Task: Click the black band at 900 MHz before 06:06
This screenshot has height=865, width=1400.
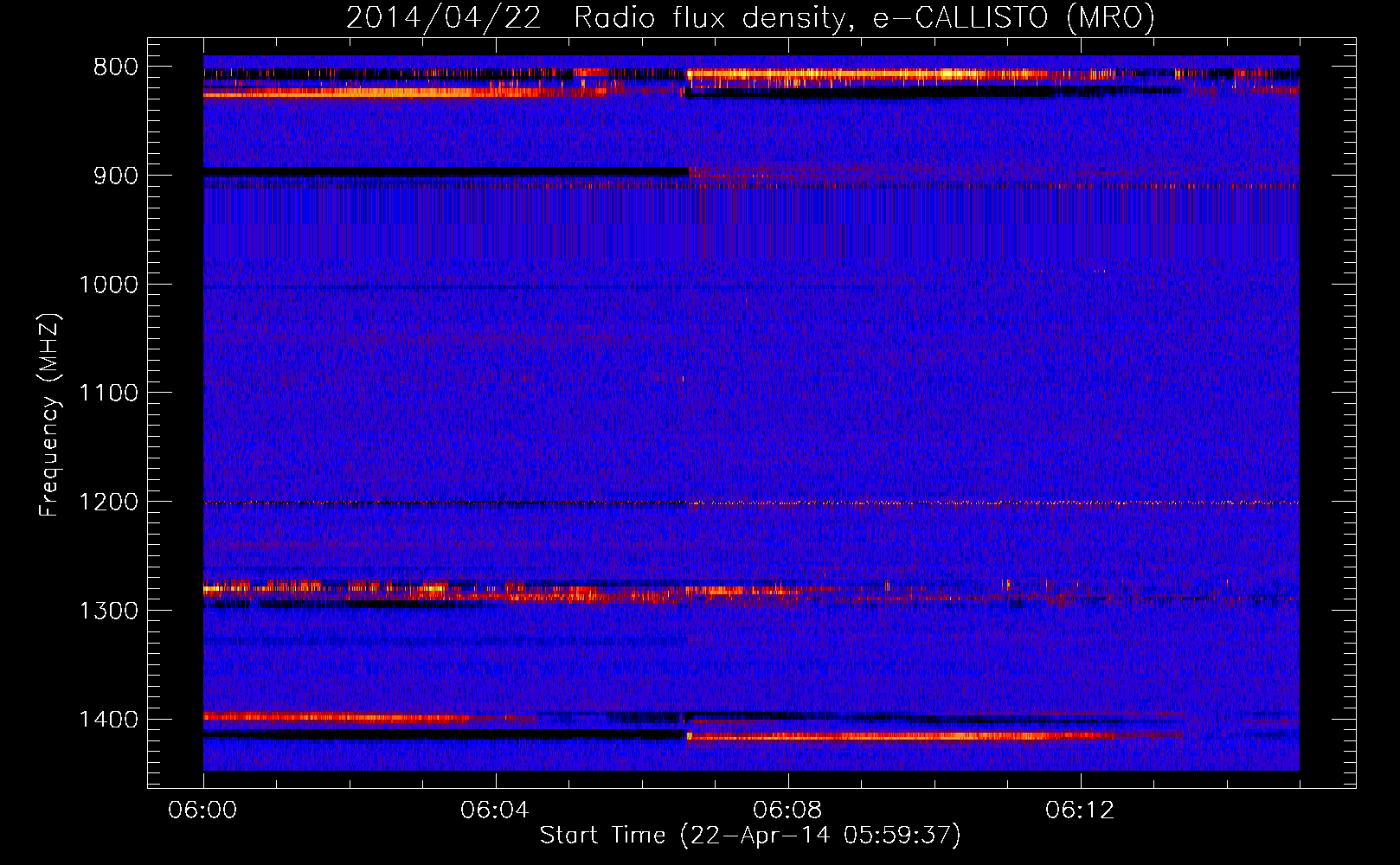Action: (x=446, y=173)
